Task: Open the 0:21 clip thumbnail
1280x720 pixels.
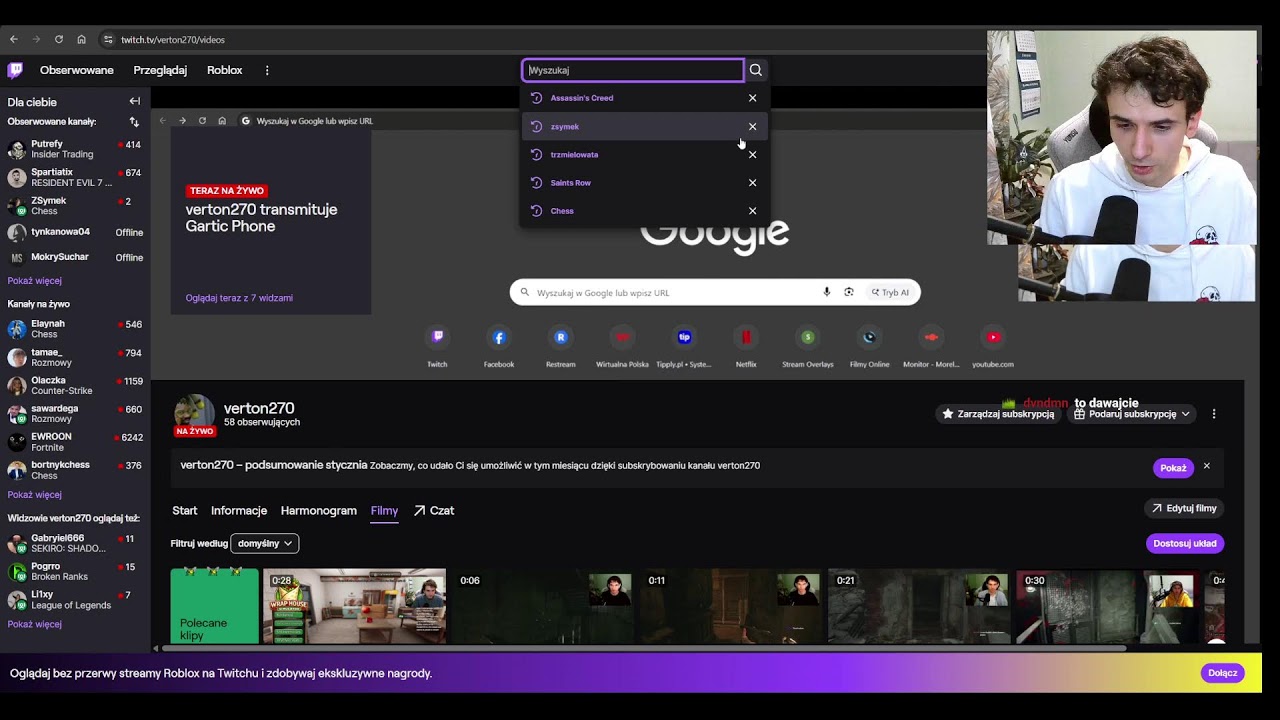Action: click(x=919, y=606)
